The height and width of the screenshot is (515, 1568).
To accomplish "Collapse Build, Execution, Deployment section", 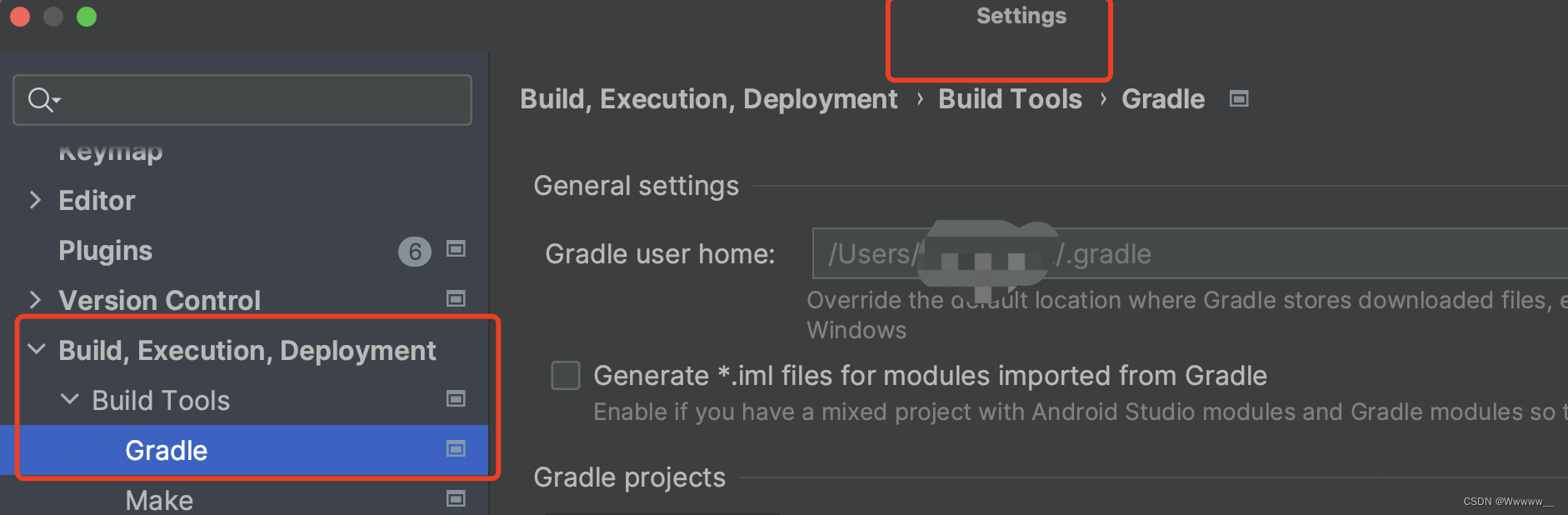I will [37, 350].
